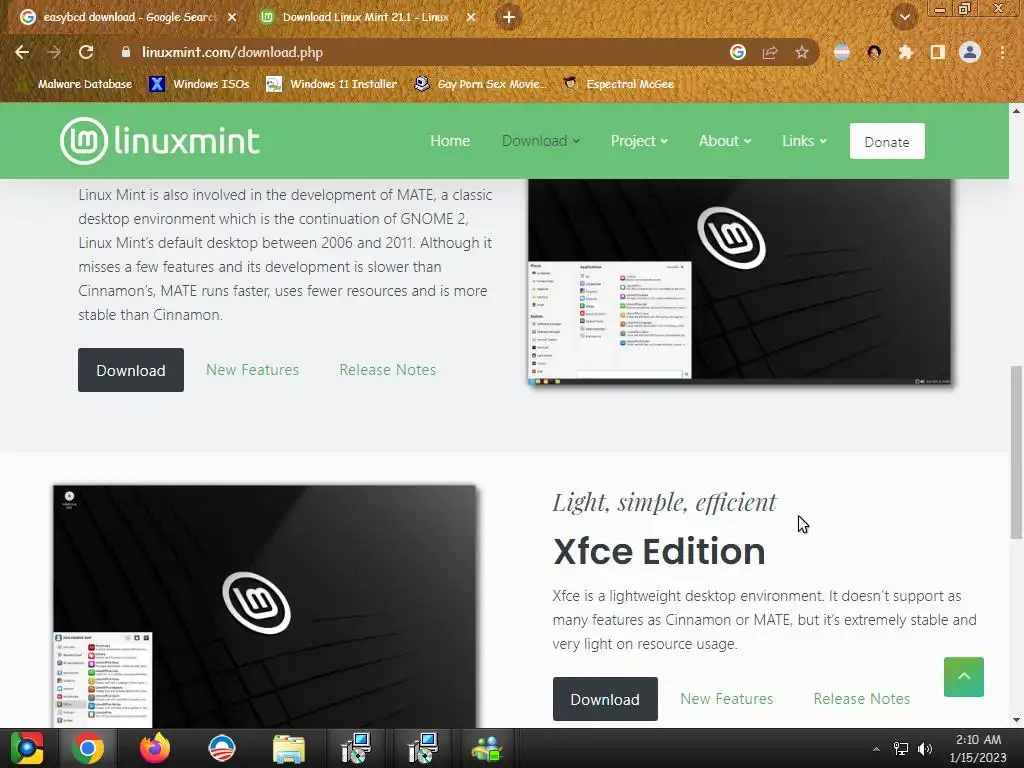
Task: Open Espectral McGee bookmark
Action: tap(618, 84)
